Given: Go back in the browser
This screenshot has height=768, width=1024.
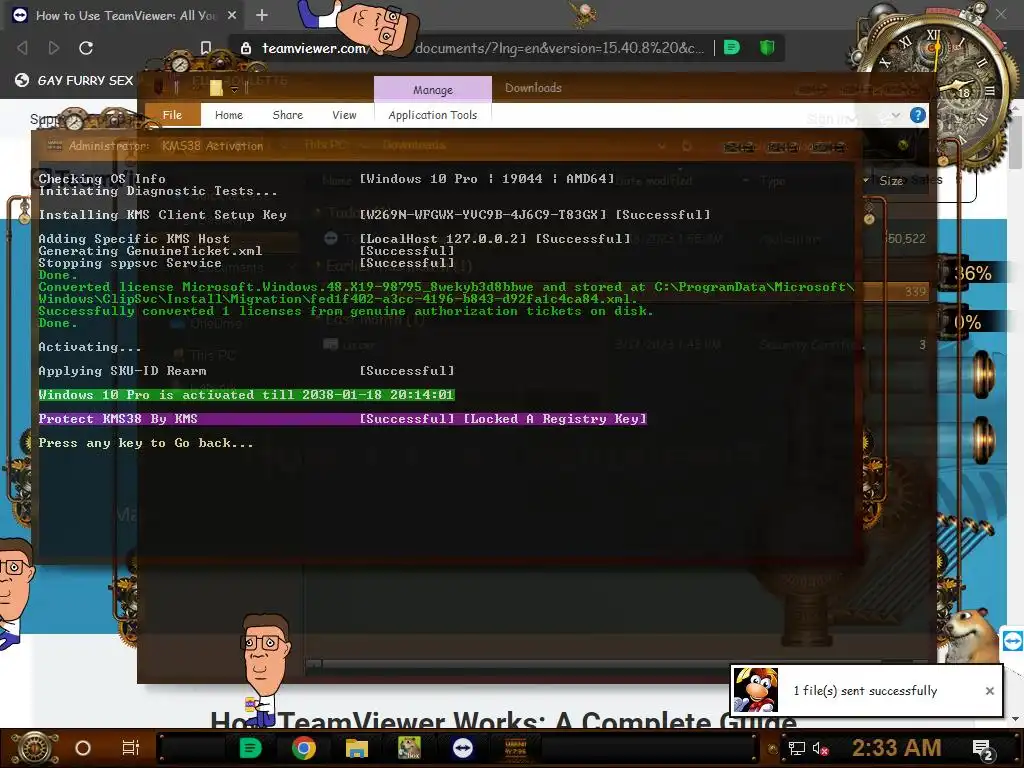Looking at the screenshot, I should pos(22,48).
